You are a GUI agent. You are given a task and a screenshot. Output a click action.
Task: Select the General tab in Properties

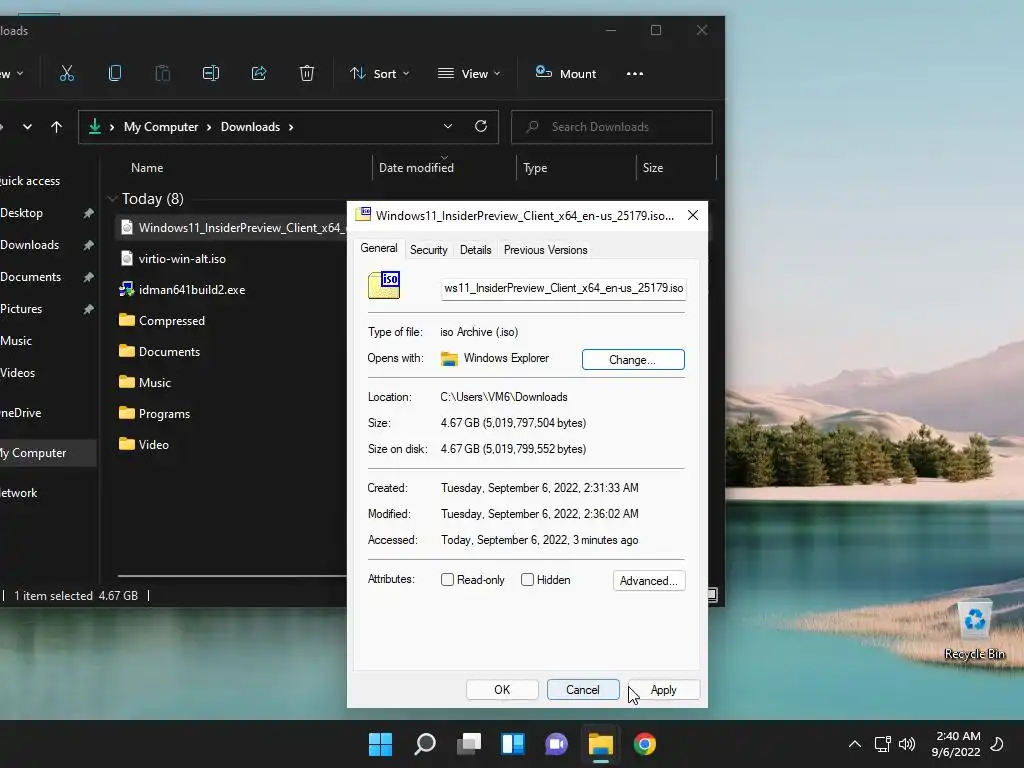click(379, 248)
